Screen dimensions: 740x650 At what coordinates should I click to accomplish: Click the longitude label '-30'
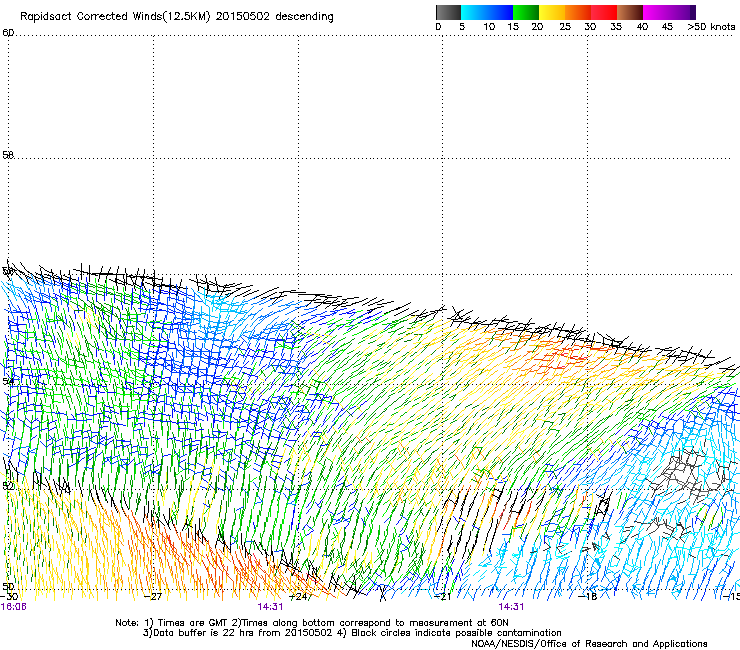(9, 597)
